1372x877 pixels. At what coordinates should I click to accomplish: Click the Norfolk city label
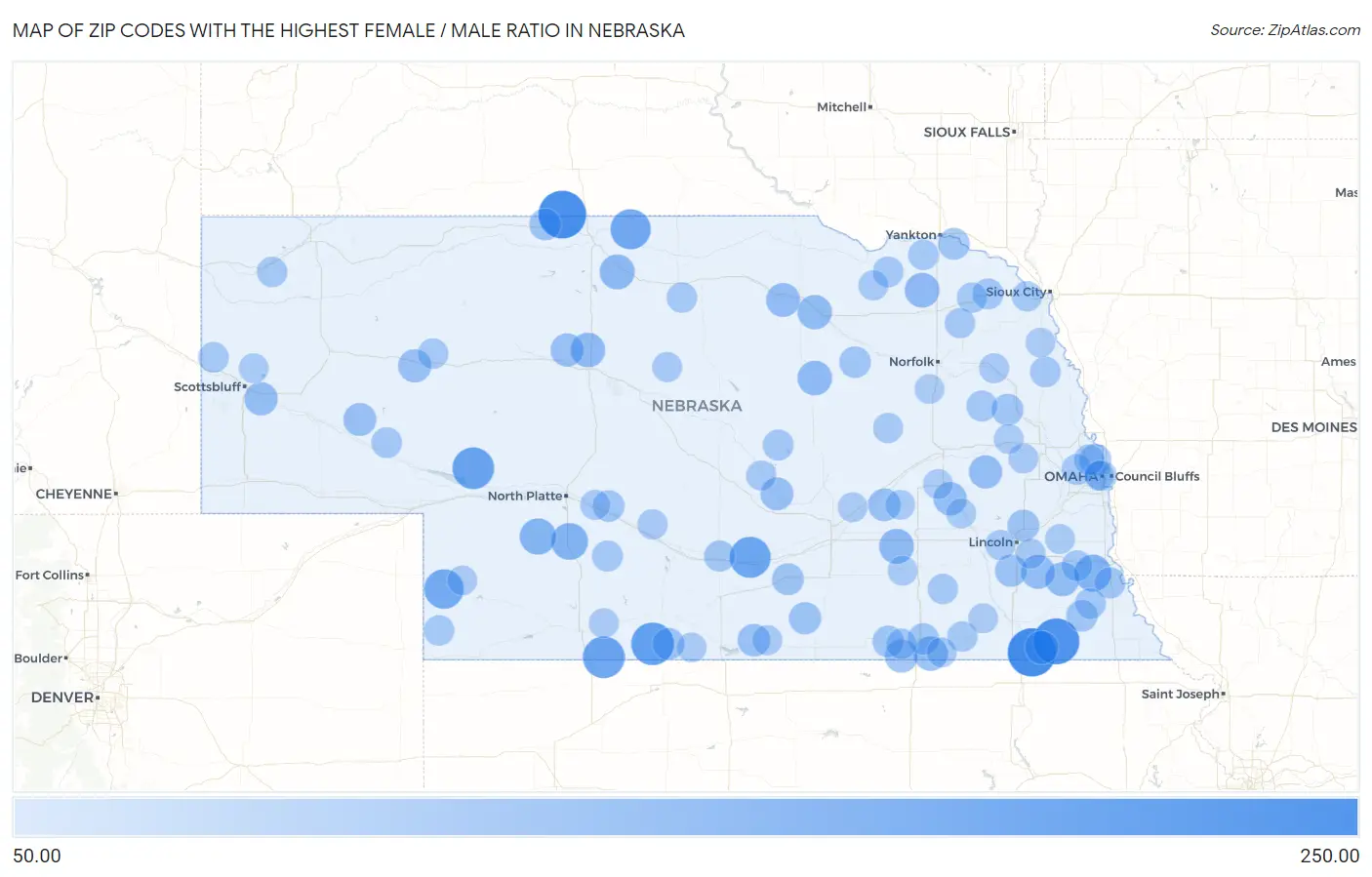[x=911, y=361]
